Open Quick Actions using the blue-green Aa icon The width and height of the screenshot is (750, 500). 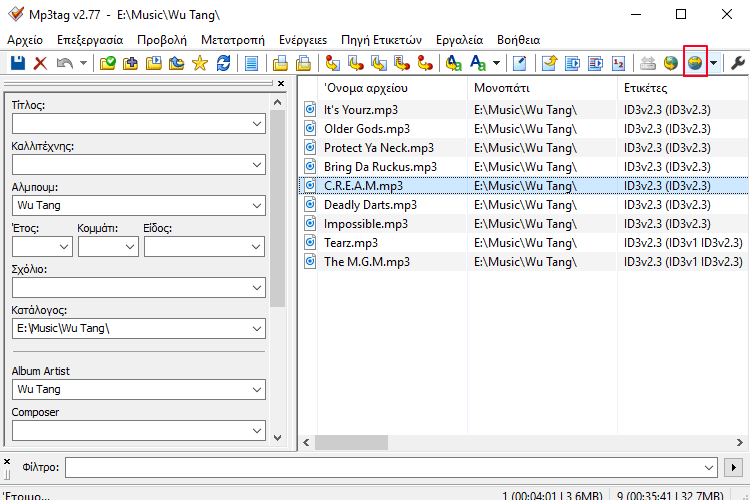click(x=478, y=63)
